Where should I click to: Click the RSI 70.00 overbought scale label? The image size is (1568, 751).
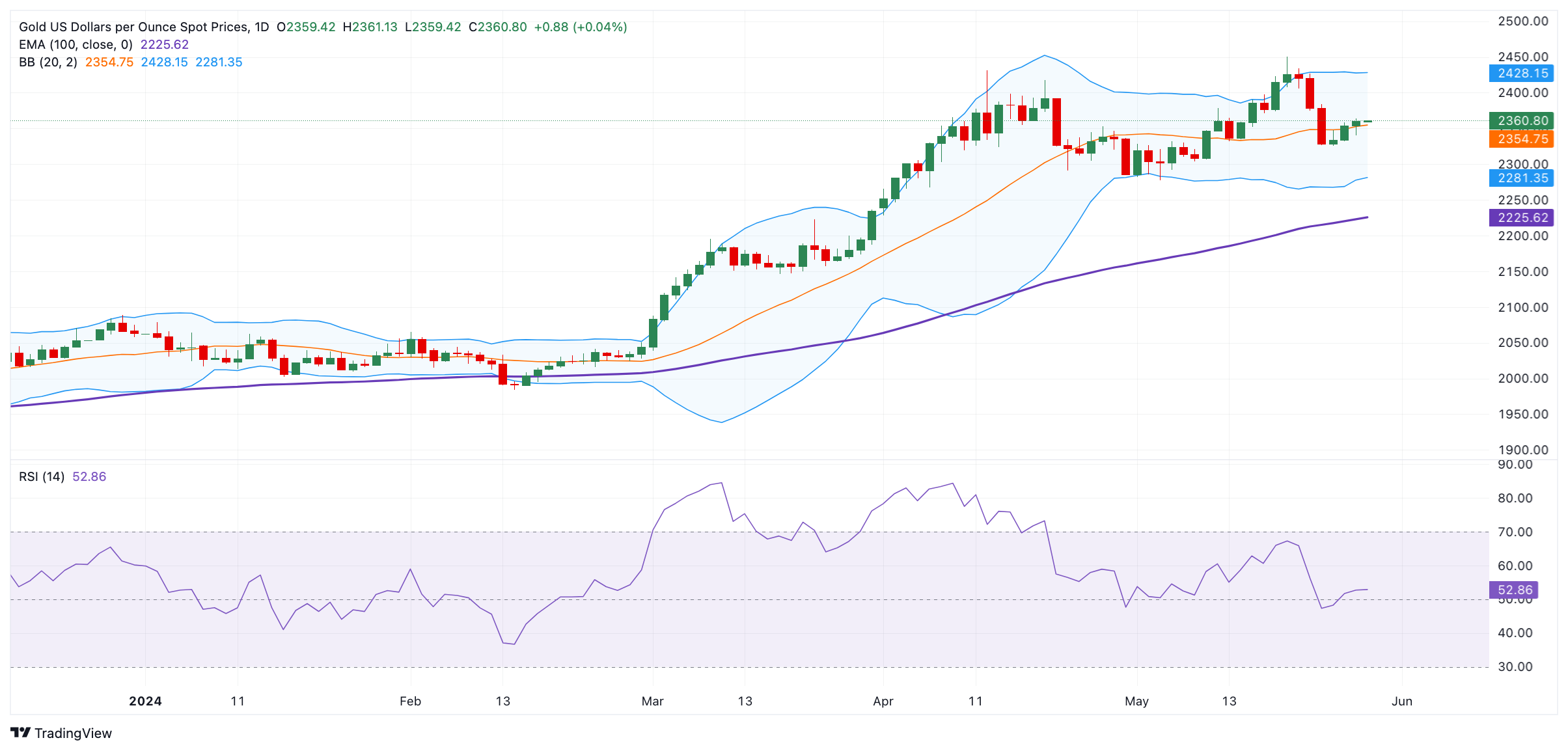(1515, 532)
